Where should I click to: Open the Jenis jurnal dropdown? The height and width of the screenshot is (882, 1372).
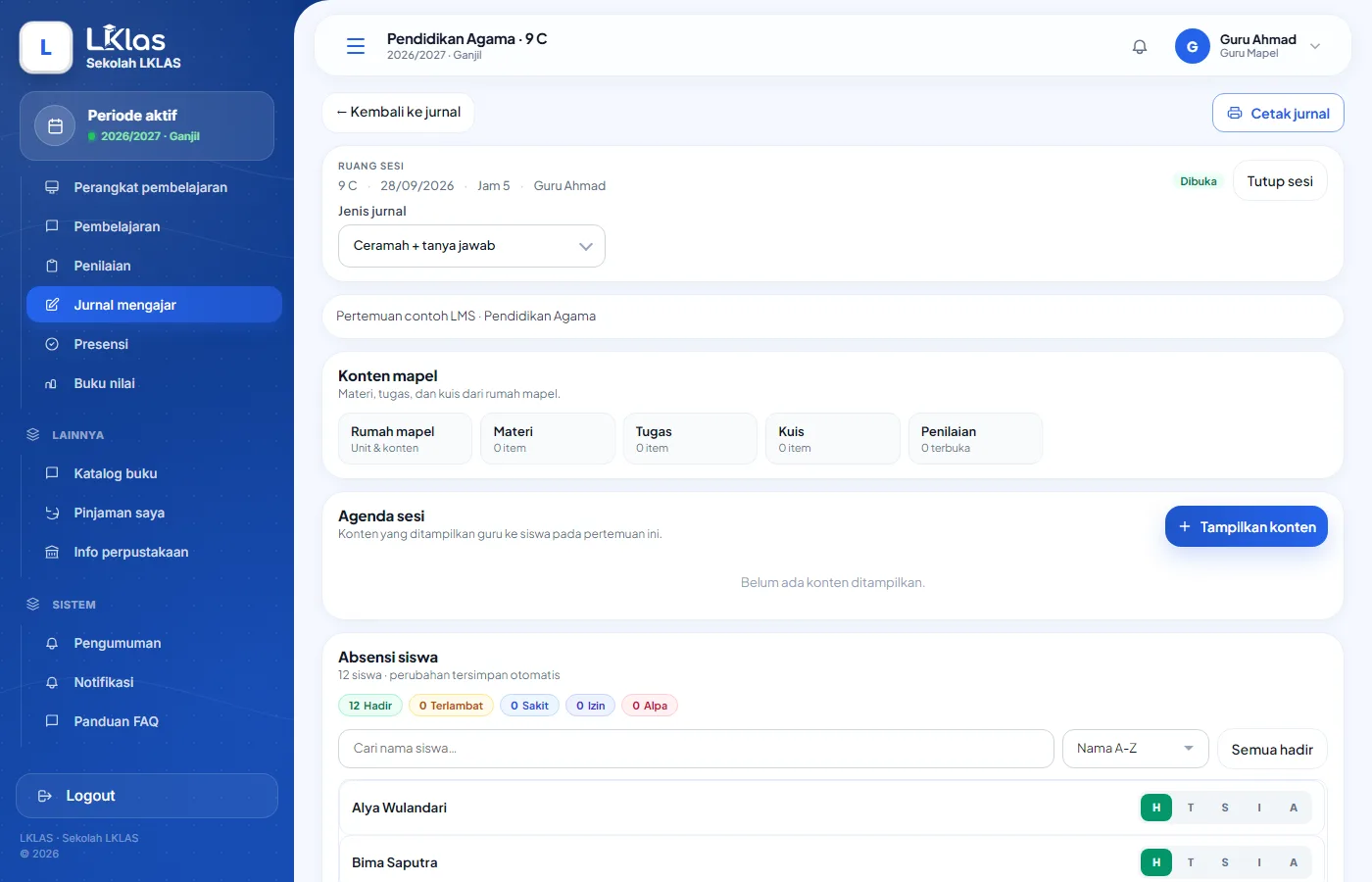pos(471,246)
